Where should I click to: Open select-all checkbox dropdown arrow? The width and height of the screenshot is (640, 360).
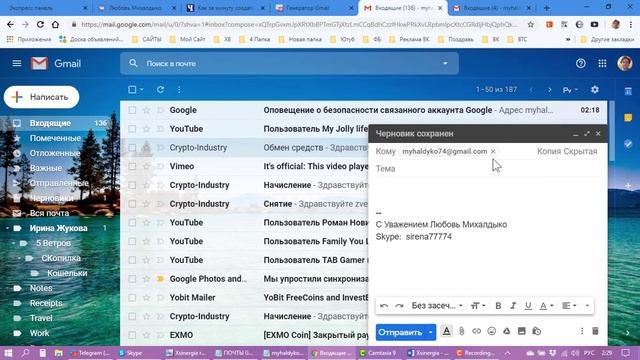[x=142, y=90]
